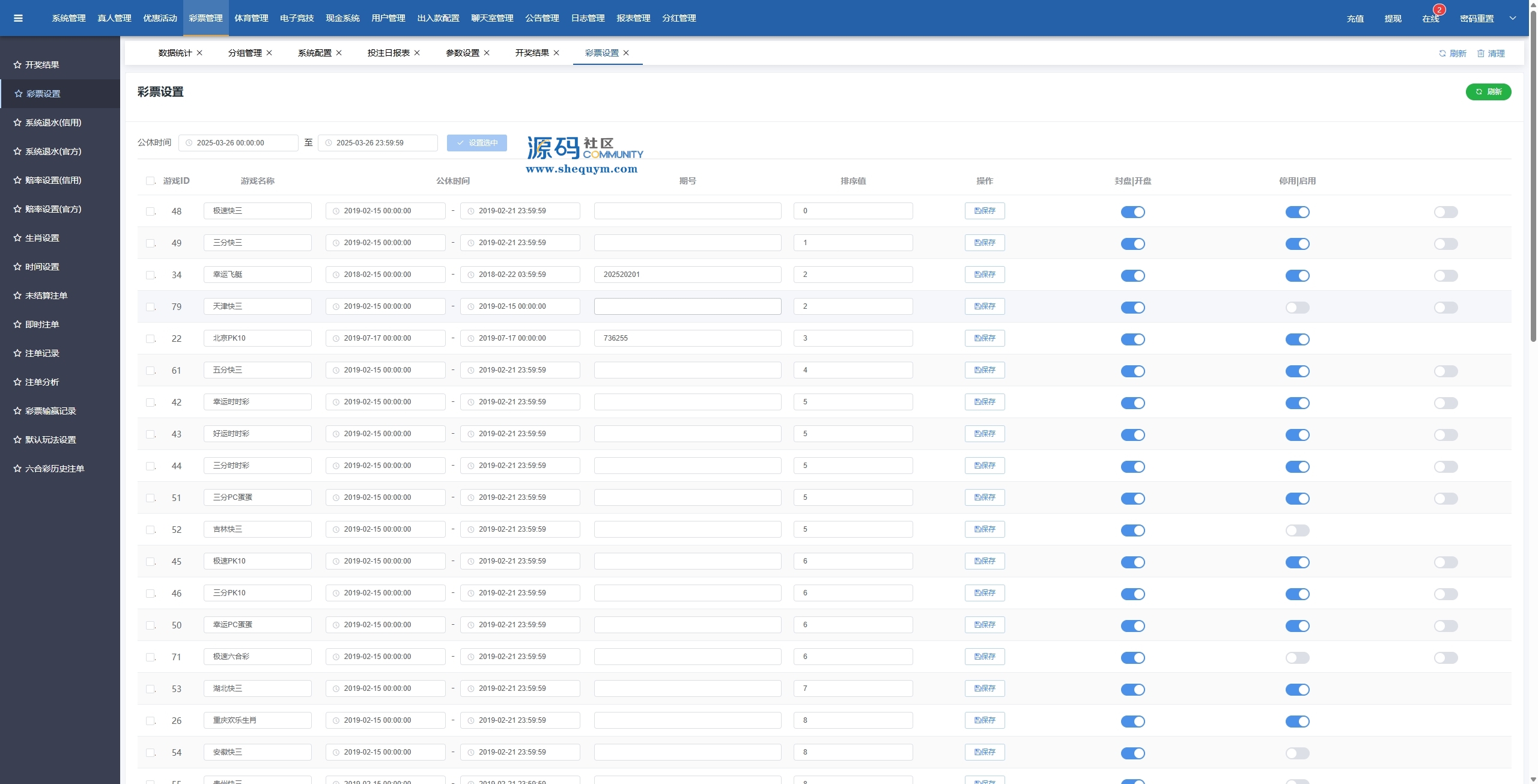This screenshot has width=1538, height=784.
Task: Open the 公休时间 start date picker
Action: pos(239,143)
